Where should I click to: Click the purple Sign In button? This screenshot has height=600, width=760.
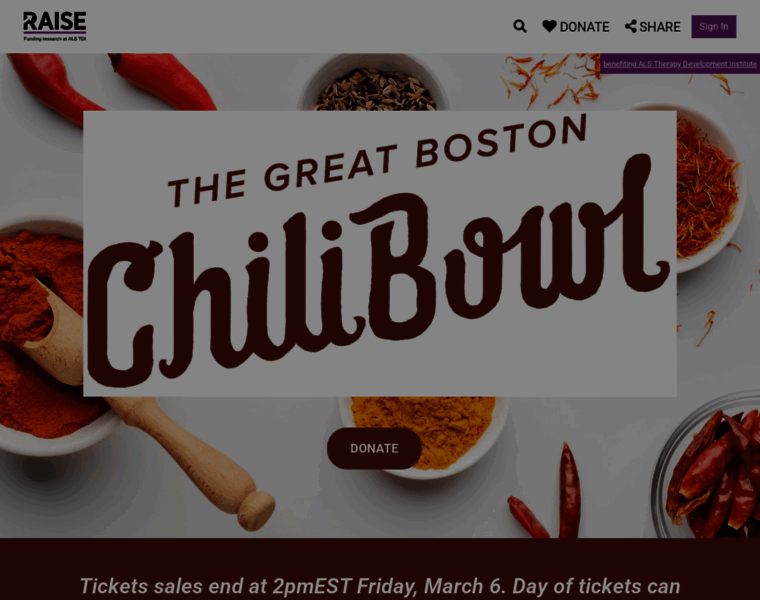click(x=713, y=27)
